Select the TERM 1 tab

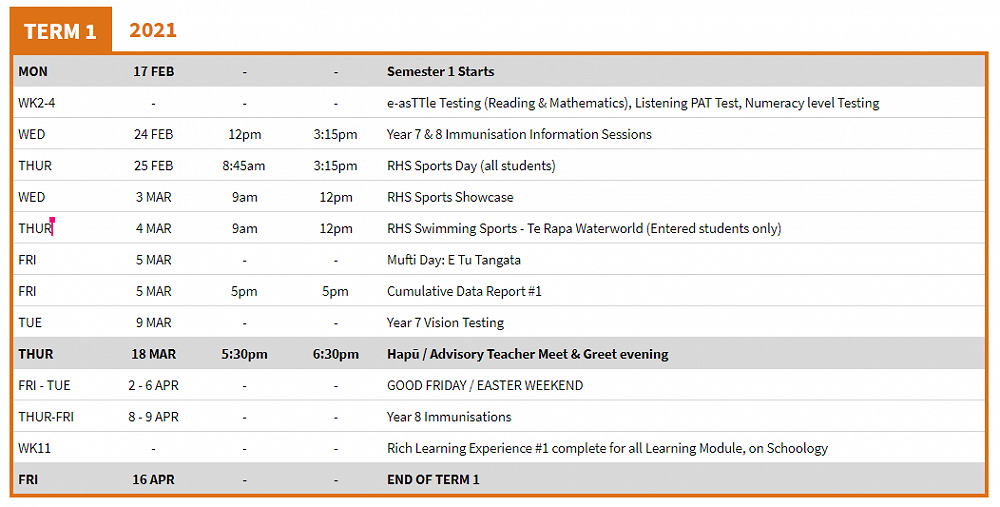click(60, 31)
